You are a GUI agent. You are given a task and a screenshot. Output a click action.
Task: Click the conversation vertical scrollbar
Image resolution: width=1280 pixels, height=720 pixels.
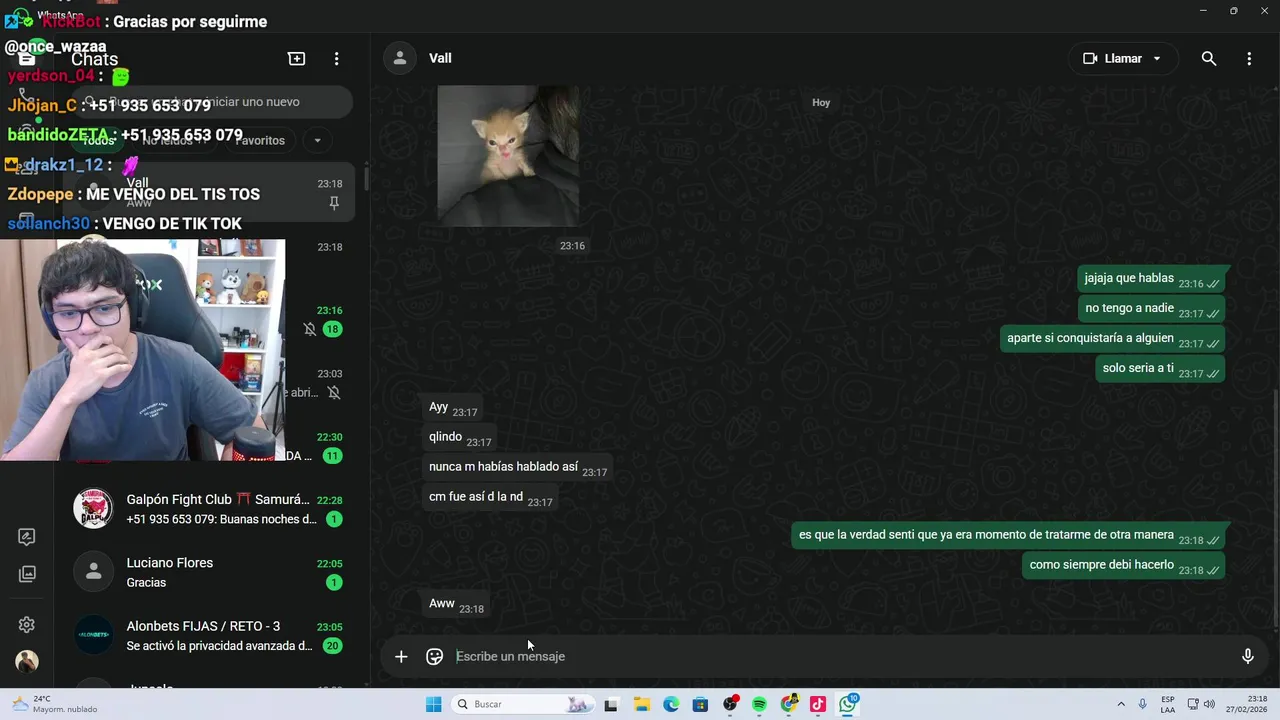coord(1276,510)
